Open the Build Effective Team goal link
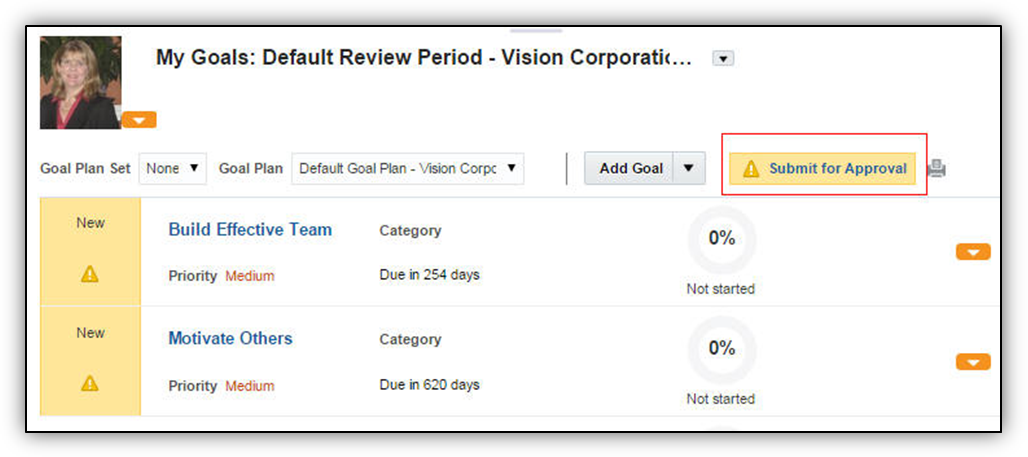This screenshot has width=1028, height=457. tap(250, 229)
